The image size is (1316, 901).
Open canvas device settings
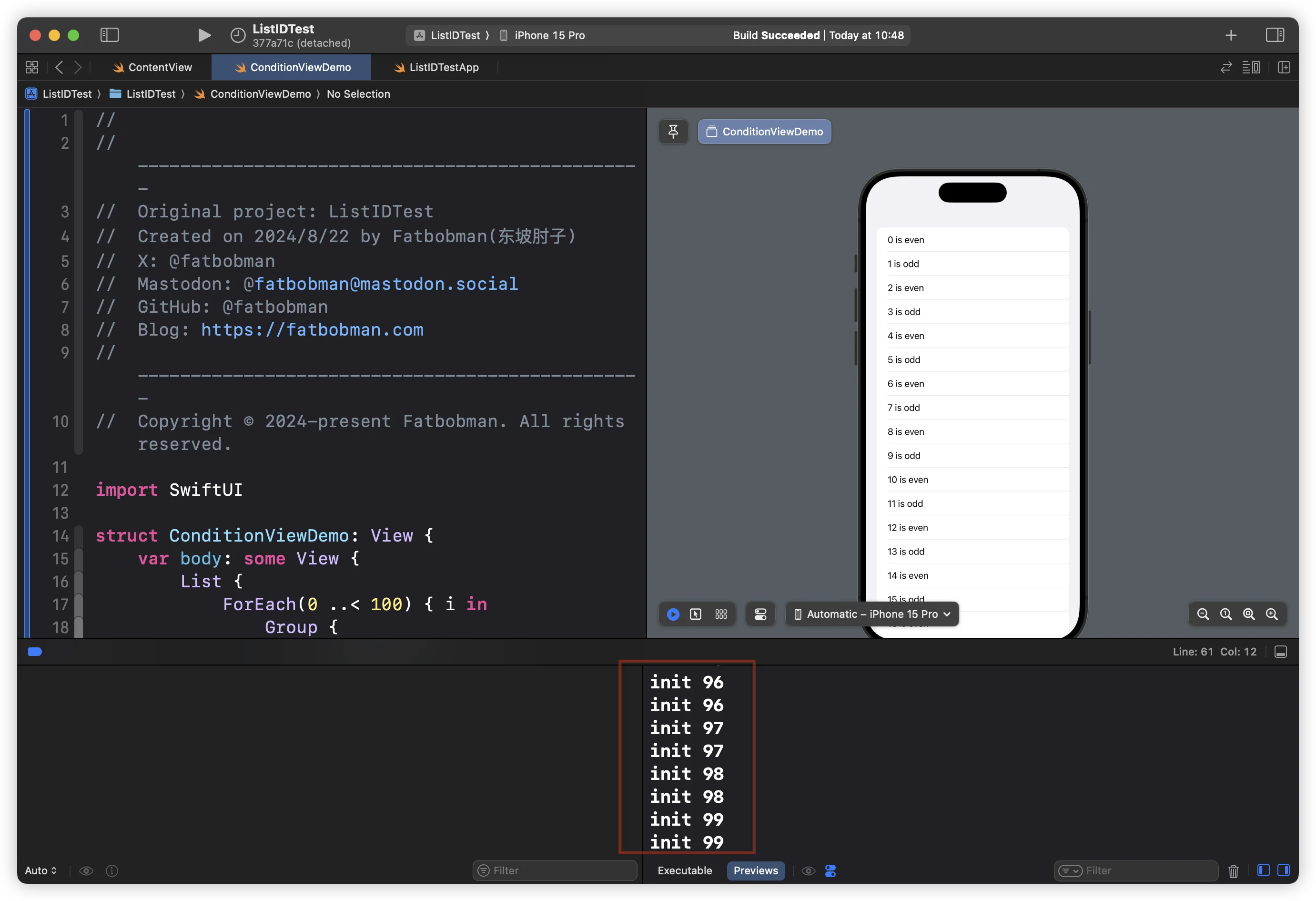click(760, 614)
